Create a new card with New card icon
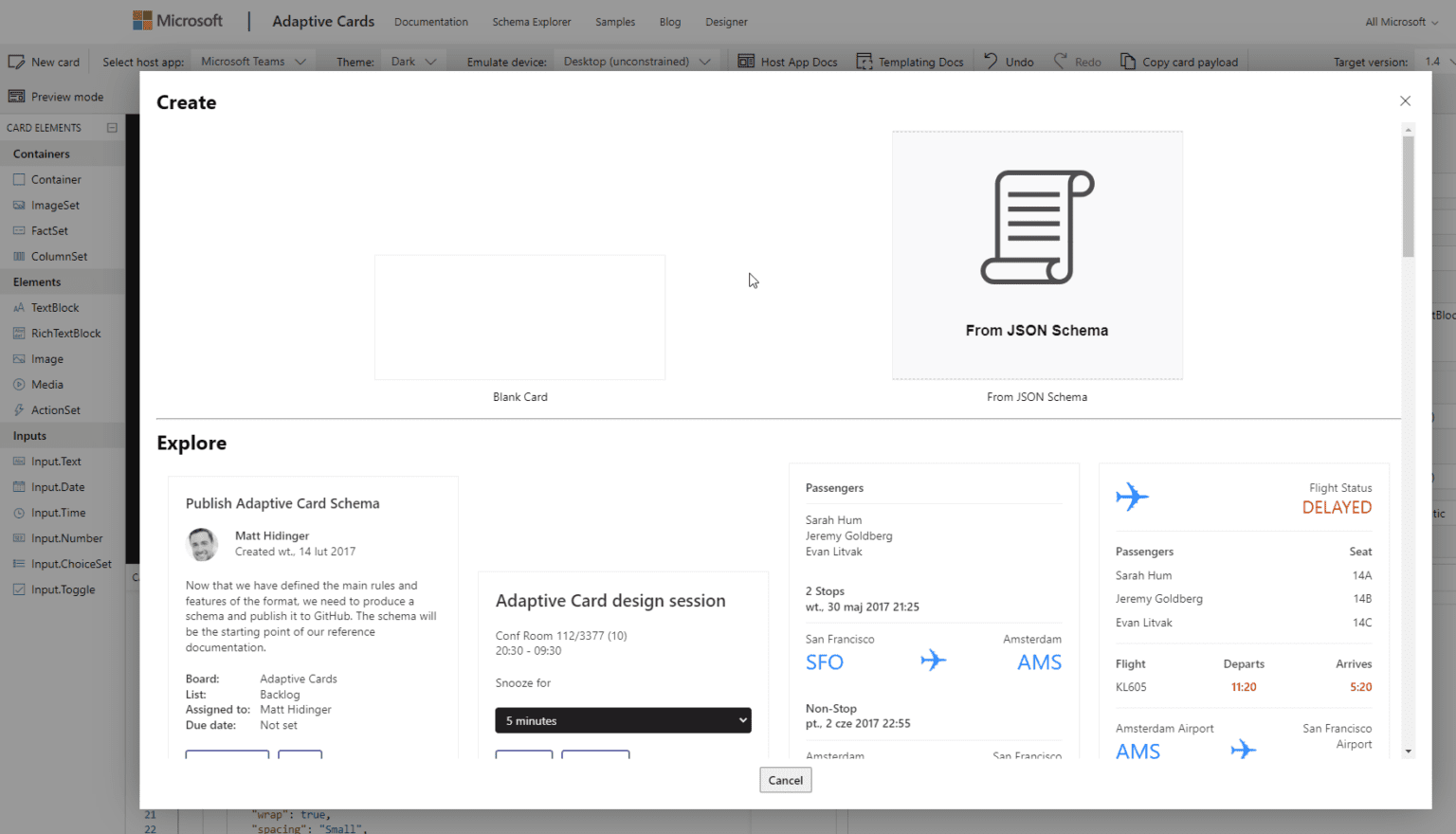 tap(45, 61)
